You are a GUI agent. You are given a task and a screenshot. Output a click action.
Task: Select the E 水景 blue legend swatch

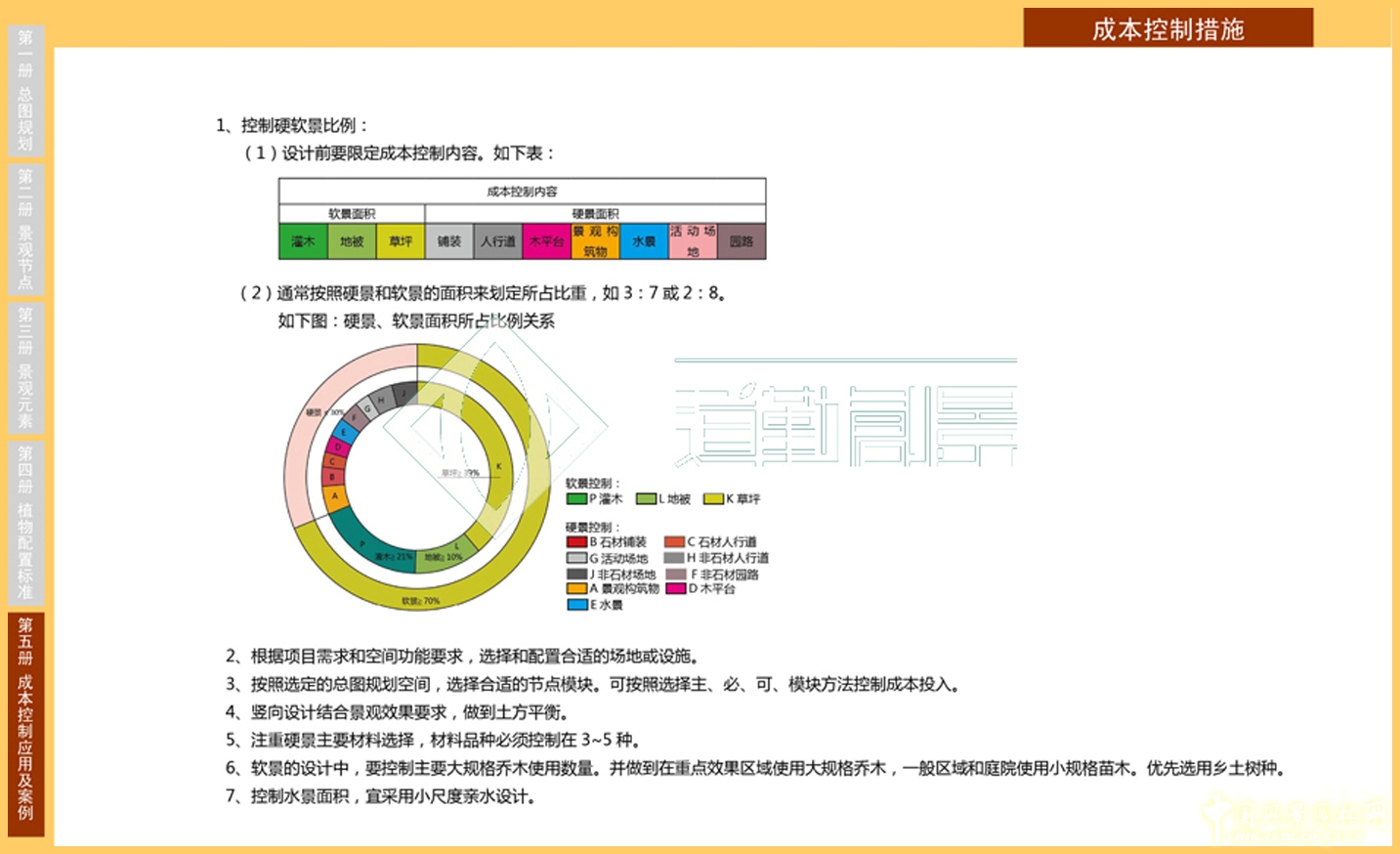[576, 605]
